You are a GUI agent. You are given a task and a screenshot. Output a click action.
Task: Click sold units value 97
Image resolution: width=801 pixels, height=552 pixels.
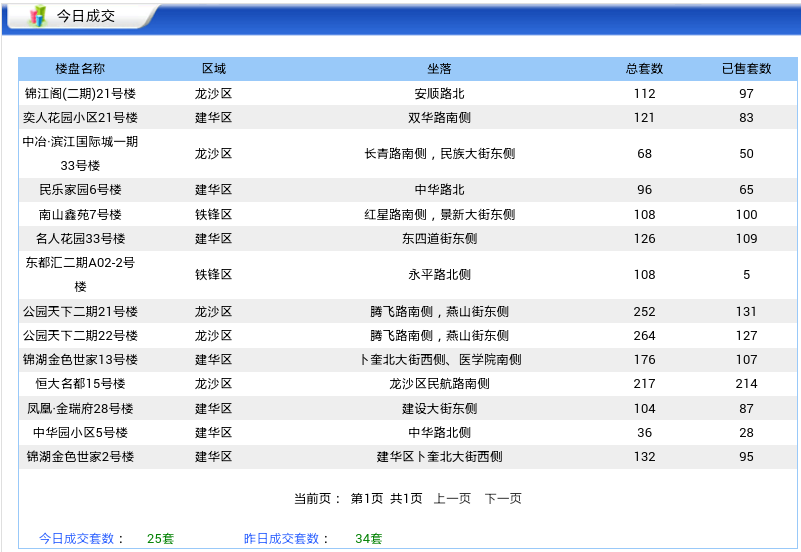[x=746, y=93]
